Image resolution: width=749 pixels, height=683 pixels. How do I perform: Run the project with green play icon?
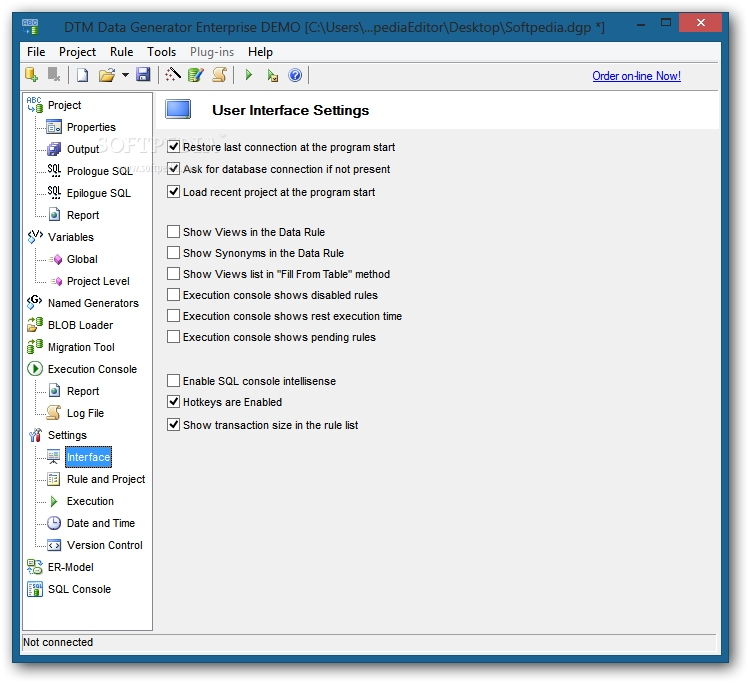click(x=249, y=75)
